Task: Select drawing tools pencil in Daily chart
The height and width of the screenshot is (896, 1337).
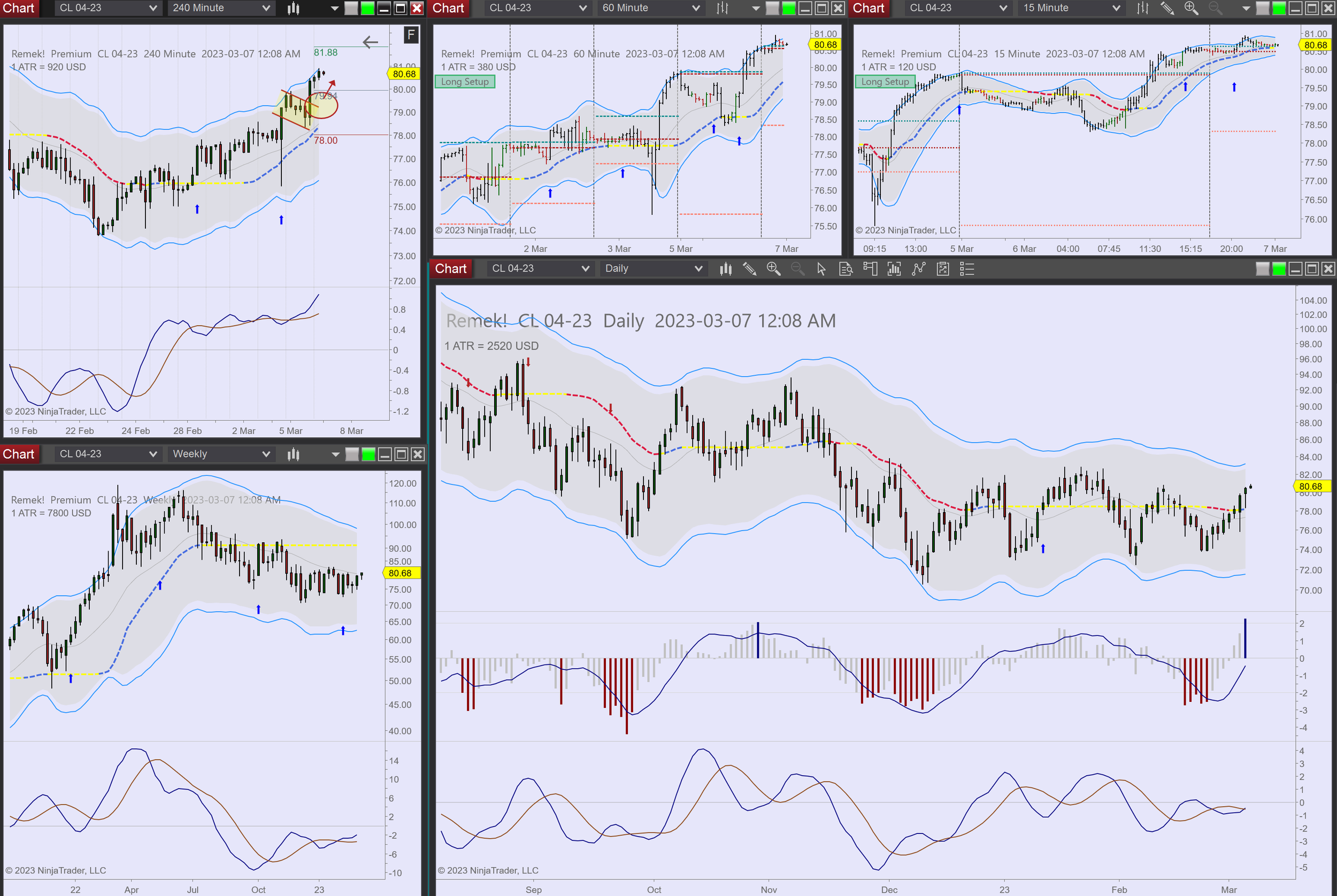Action: coord(749,268)
